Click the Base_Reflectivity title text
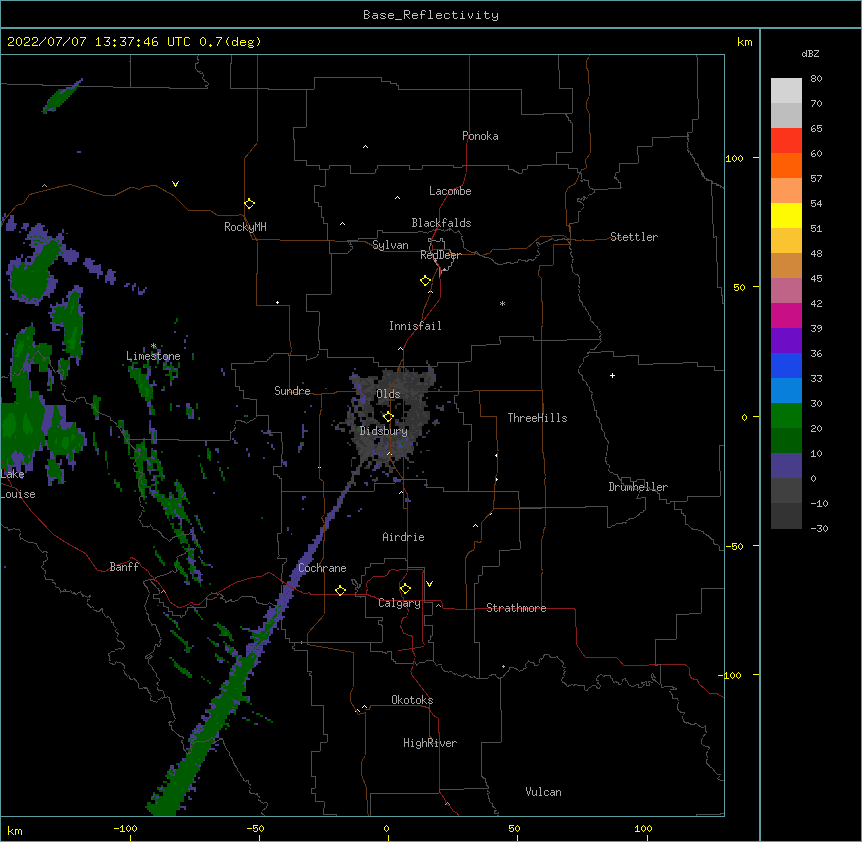 pyautogui.click(x=430, y=15)
